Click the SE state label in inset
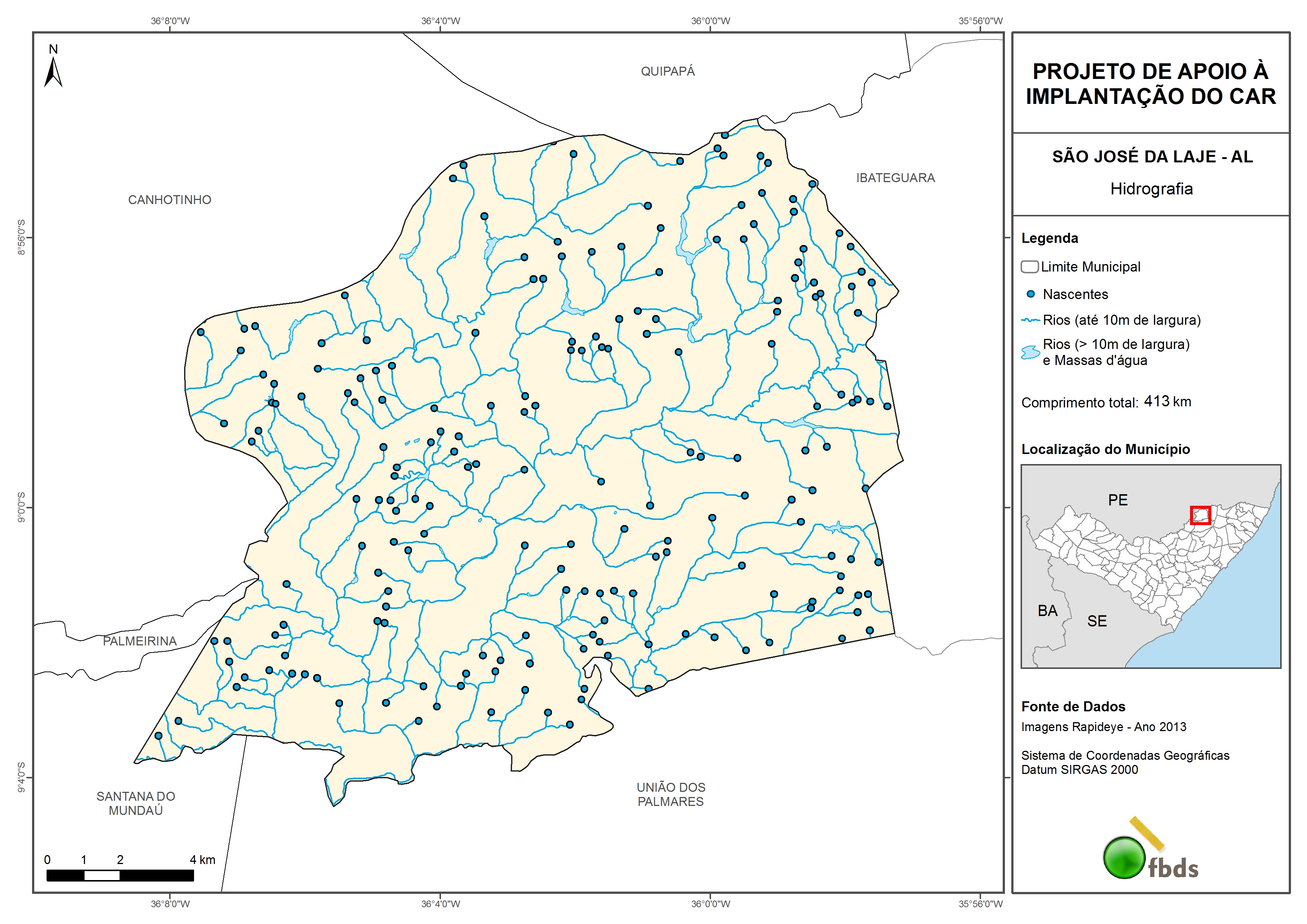1307x924 pixels. [x=1097, y=621]
